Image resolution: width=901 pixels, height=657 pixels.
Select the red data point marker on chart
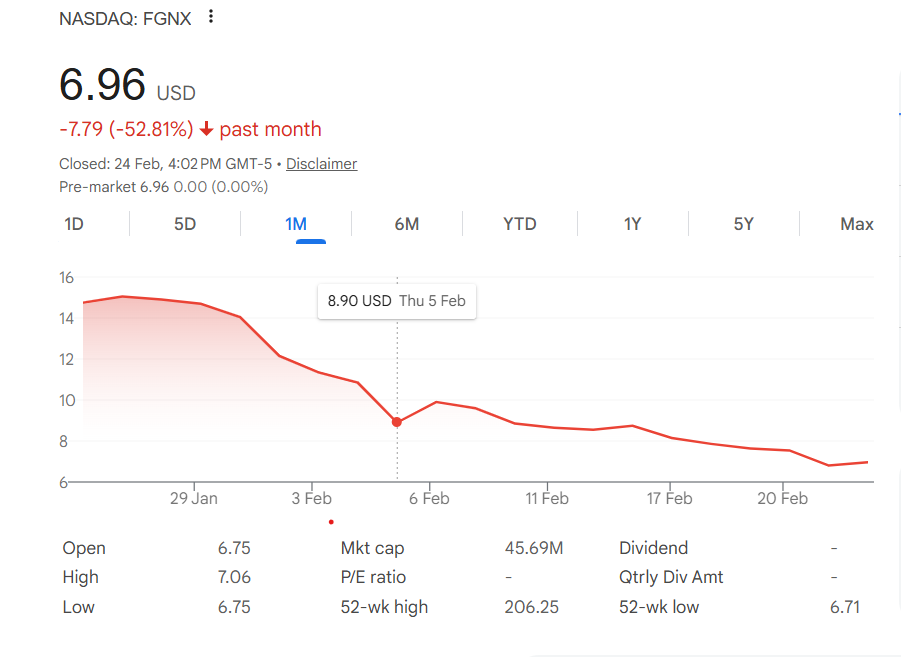tap(397, 421)
